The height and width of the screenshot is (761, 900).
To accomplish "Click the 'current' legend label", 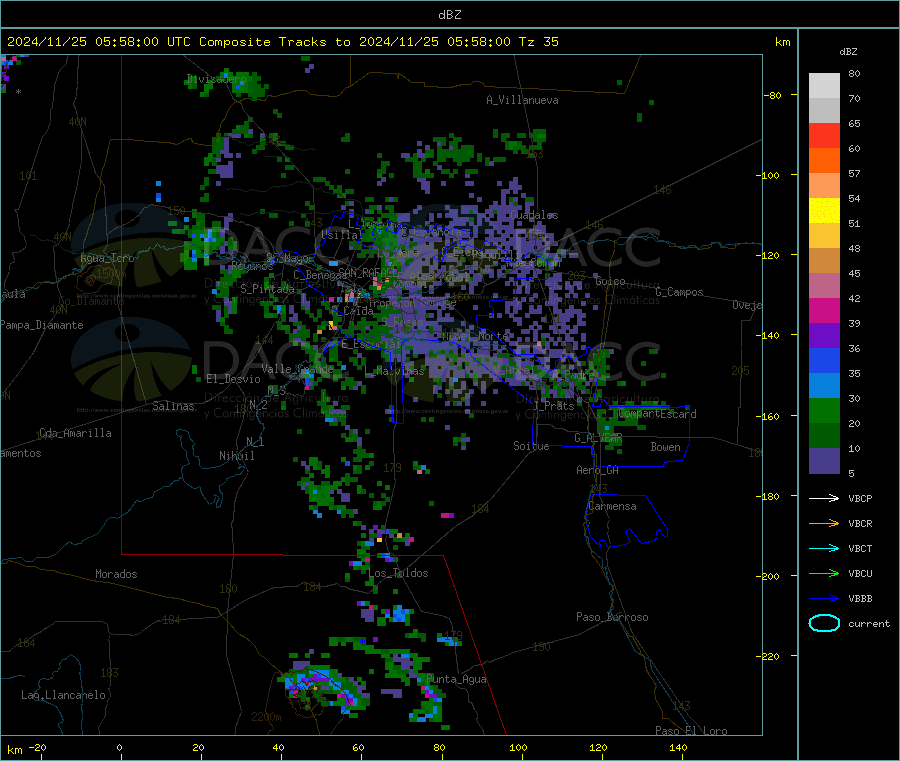I will [869, 623].
